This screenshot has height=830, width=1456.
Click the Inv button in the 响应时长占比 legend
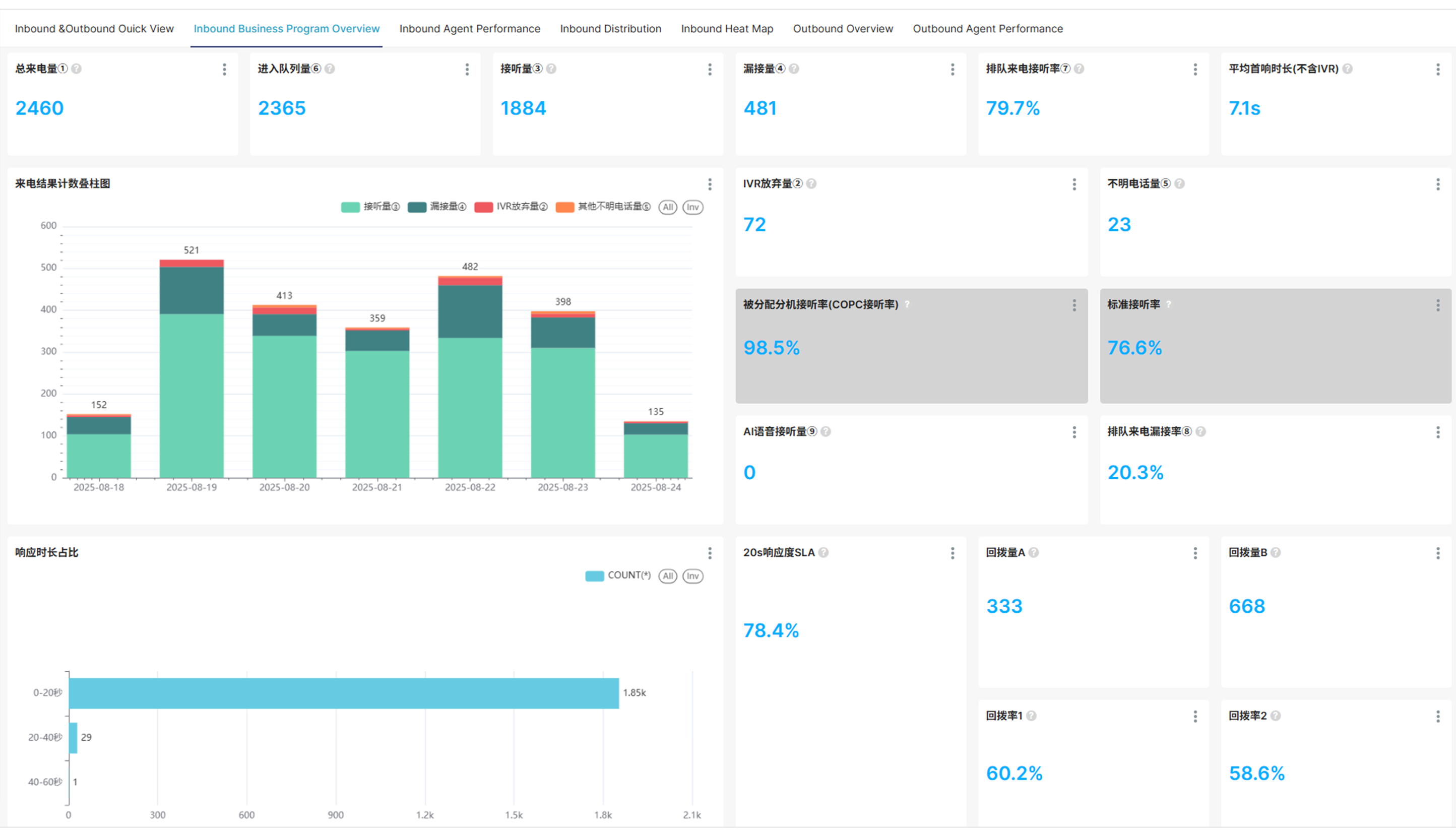pyautogui.click(x=692, y=576)
